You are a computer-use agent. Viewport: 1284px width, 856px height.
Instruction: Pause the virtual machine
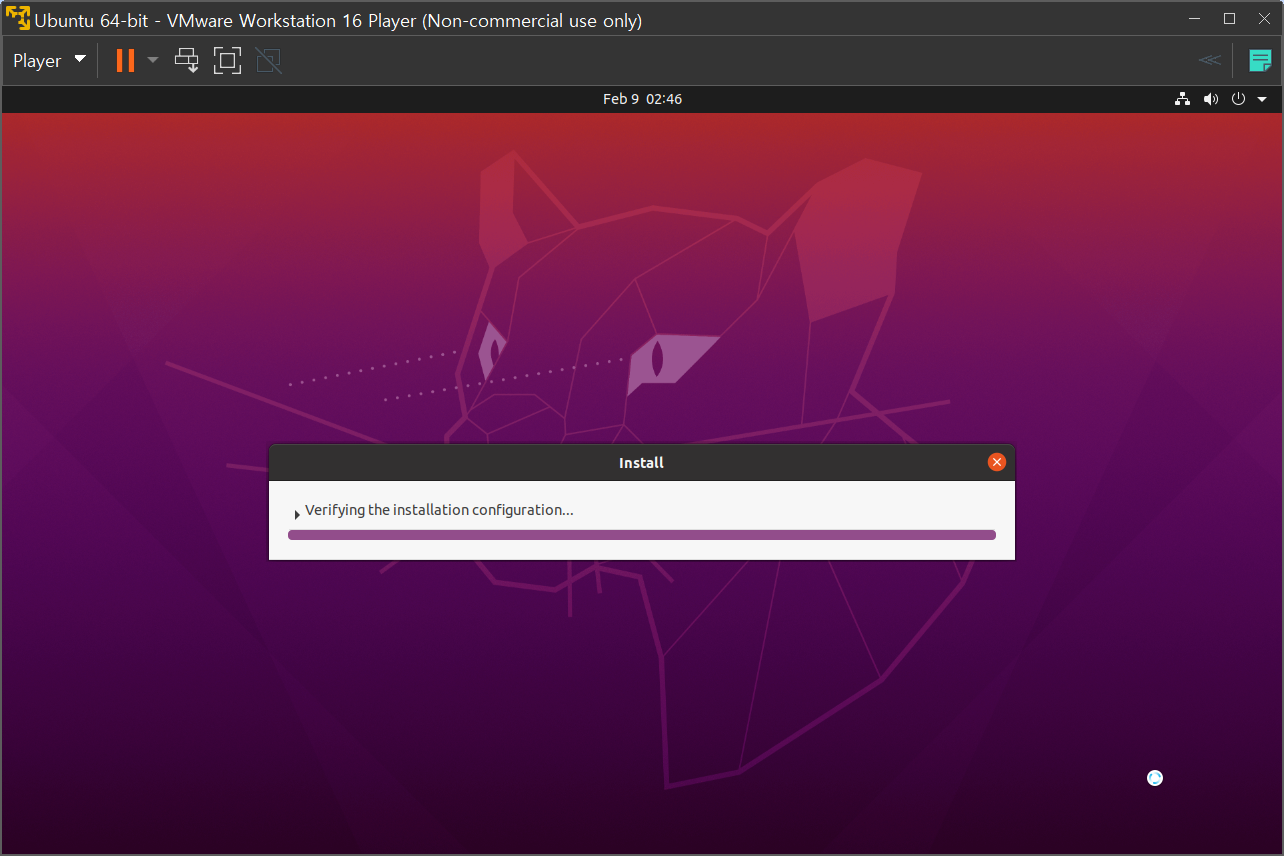click(x=125, y=61)
